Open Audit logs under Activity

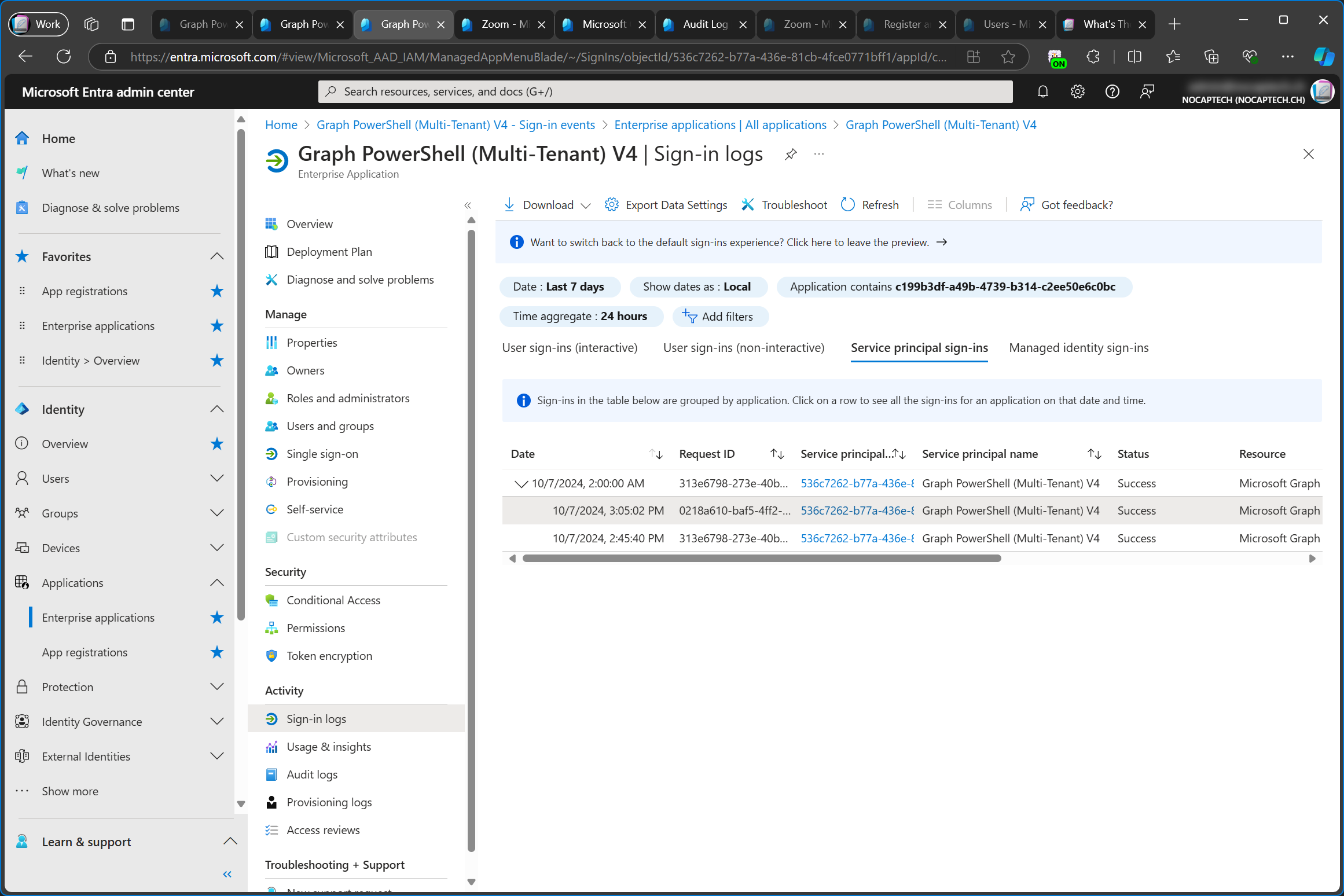(x=312, y=774)
